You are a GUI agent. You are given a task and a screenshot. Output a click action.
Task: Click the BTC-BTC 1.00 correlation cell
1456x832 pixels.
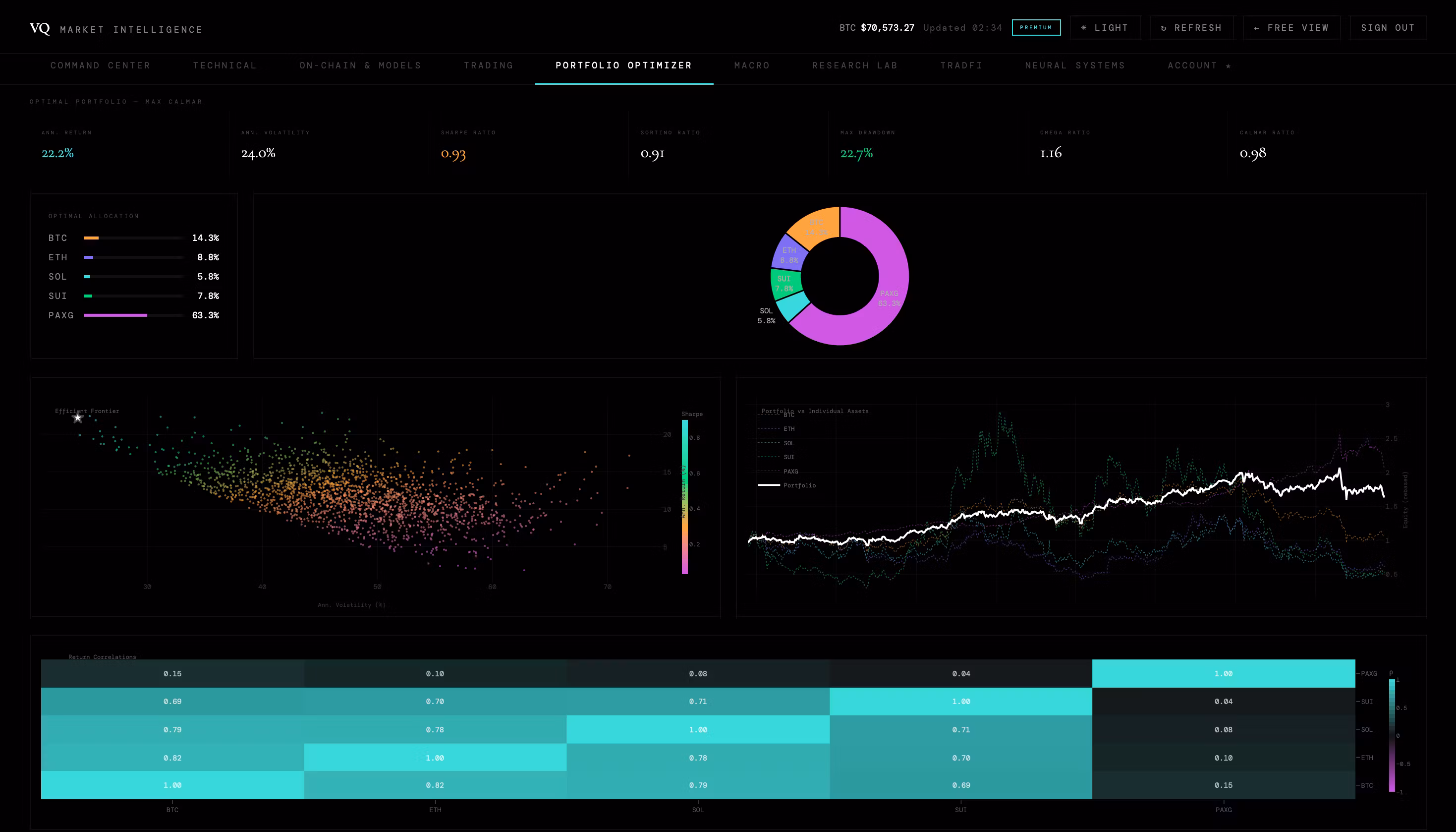tap(172, 785)
